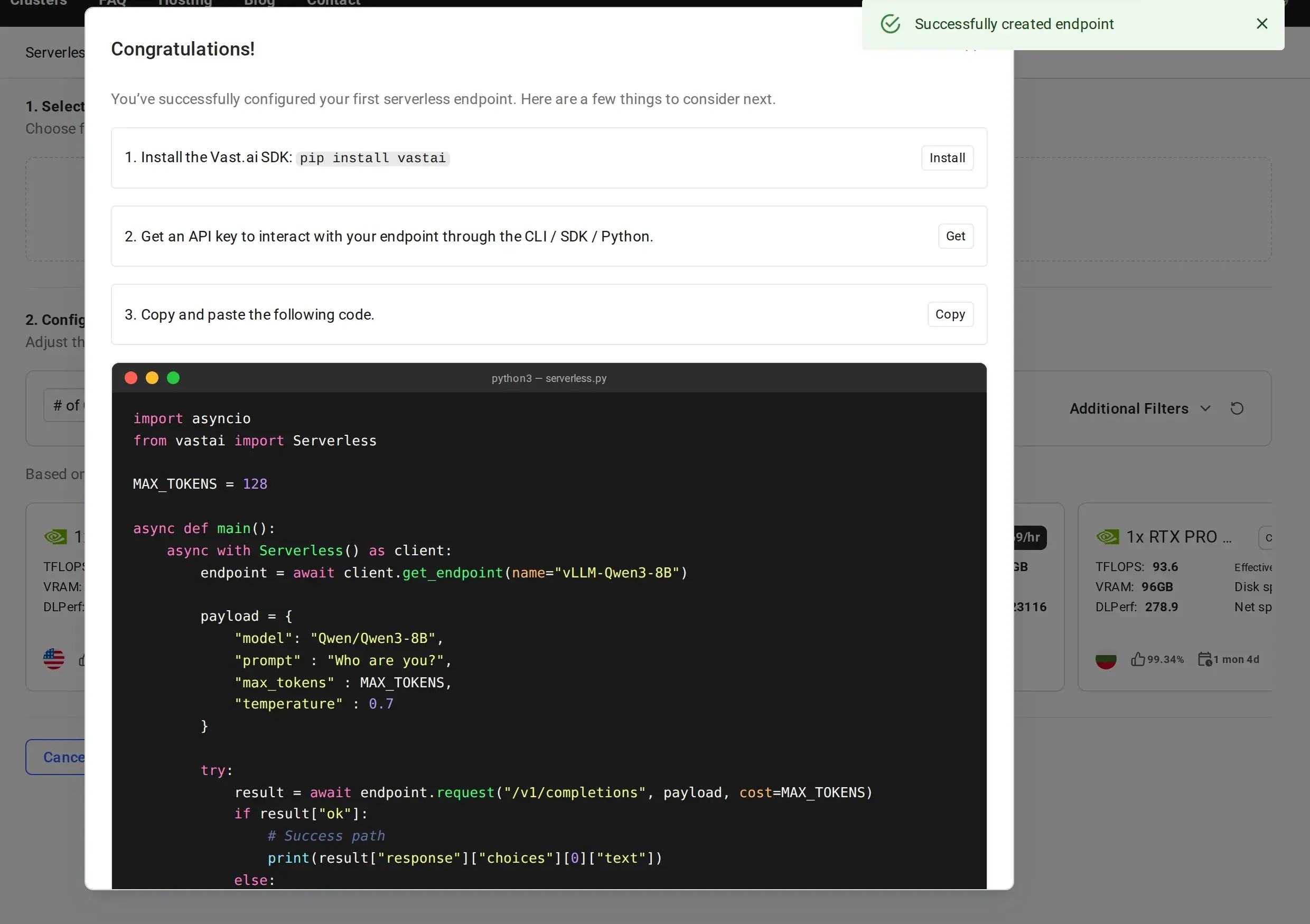Click the yellow dot in code window
This screenshot has width=1310, height=924.
coord(152,378)
